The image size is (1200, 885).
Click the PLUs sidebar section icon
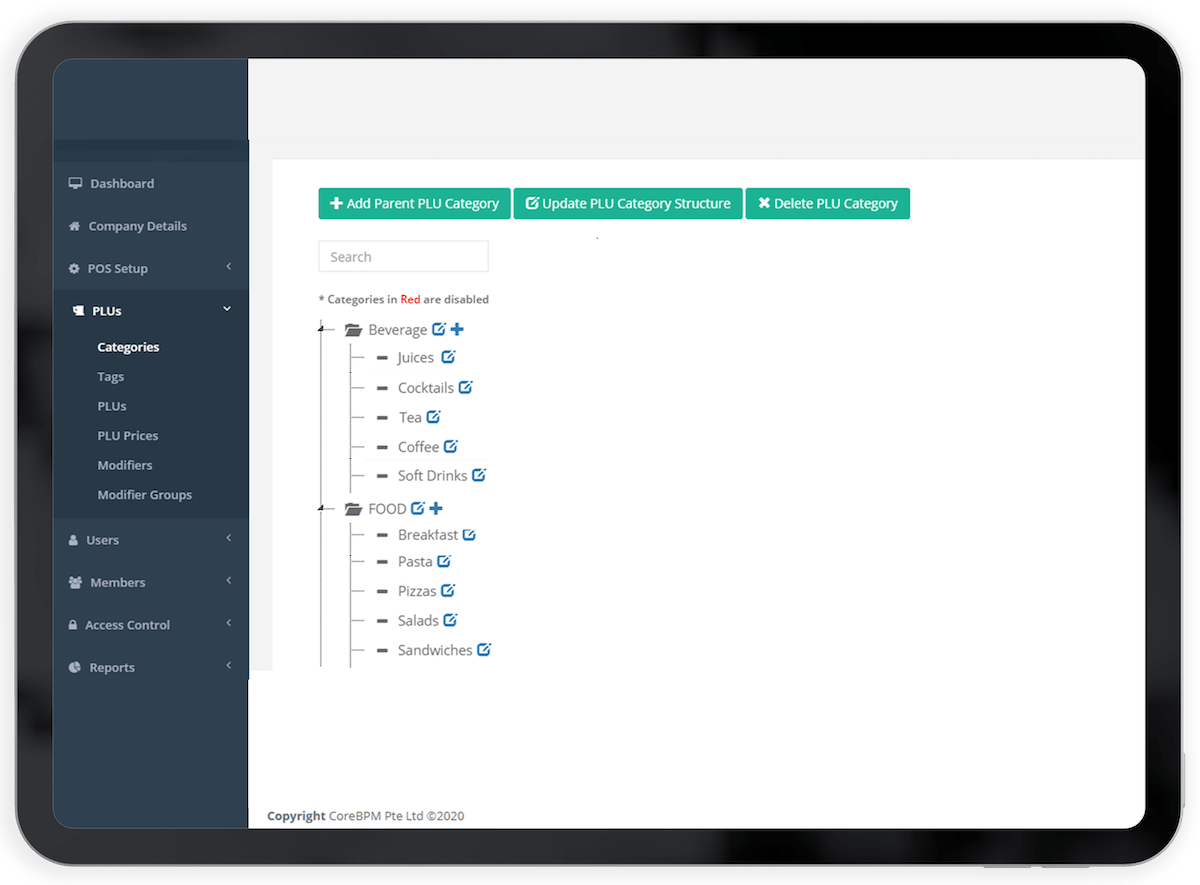pos(79,311)
